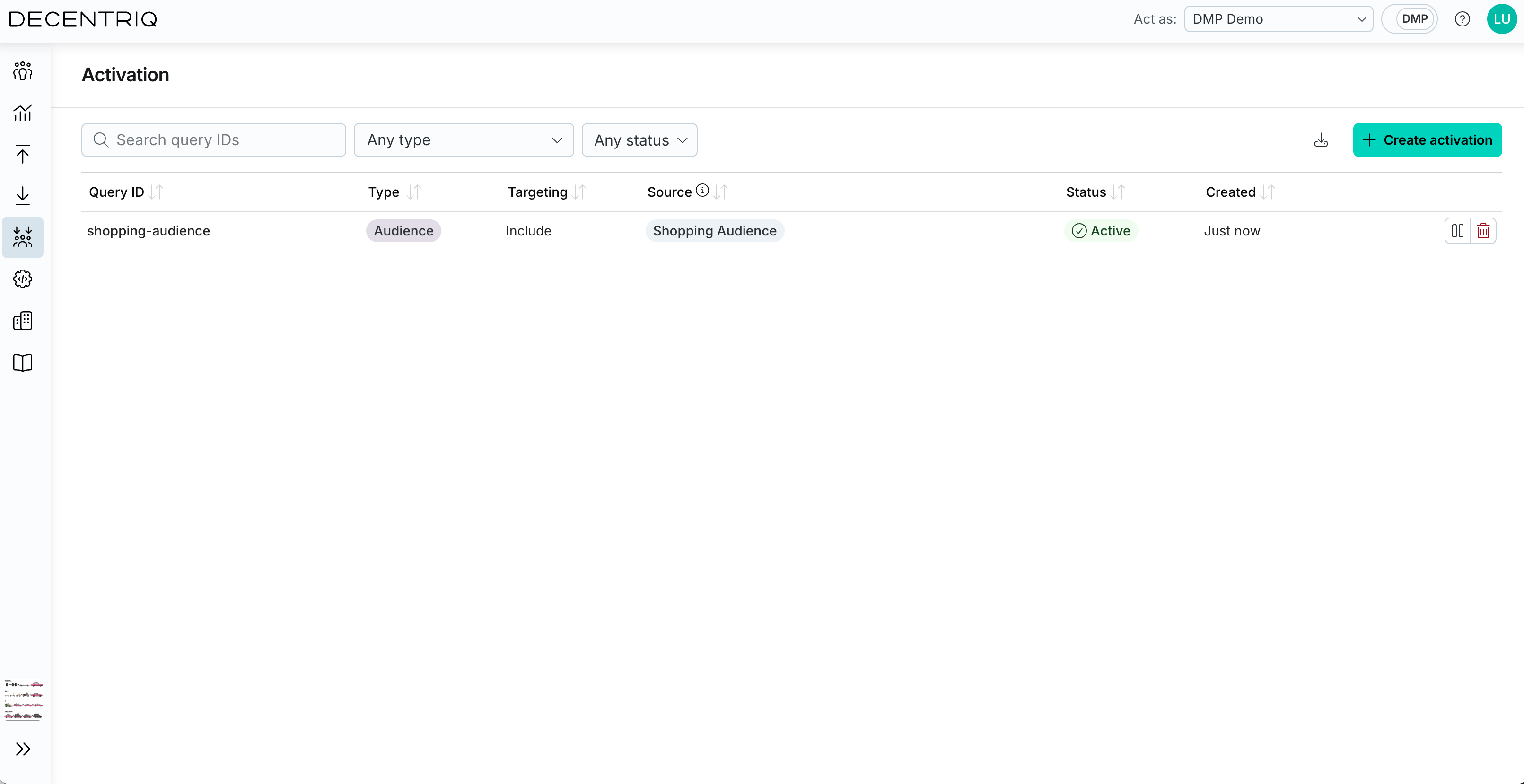Sort by Targeting column
This screenshot has width=1524, height=784.
(580, 192)
